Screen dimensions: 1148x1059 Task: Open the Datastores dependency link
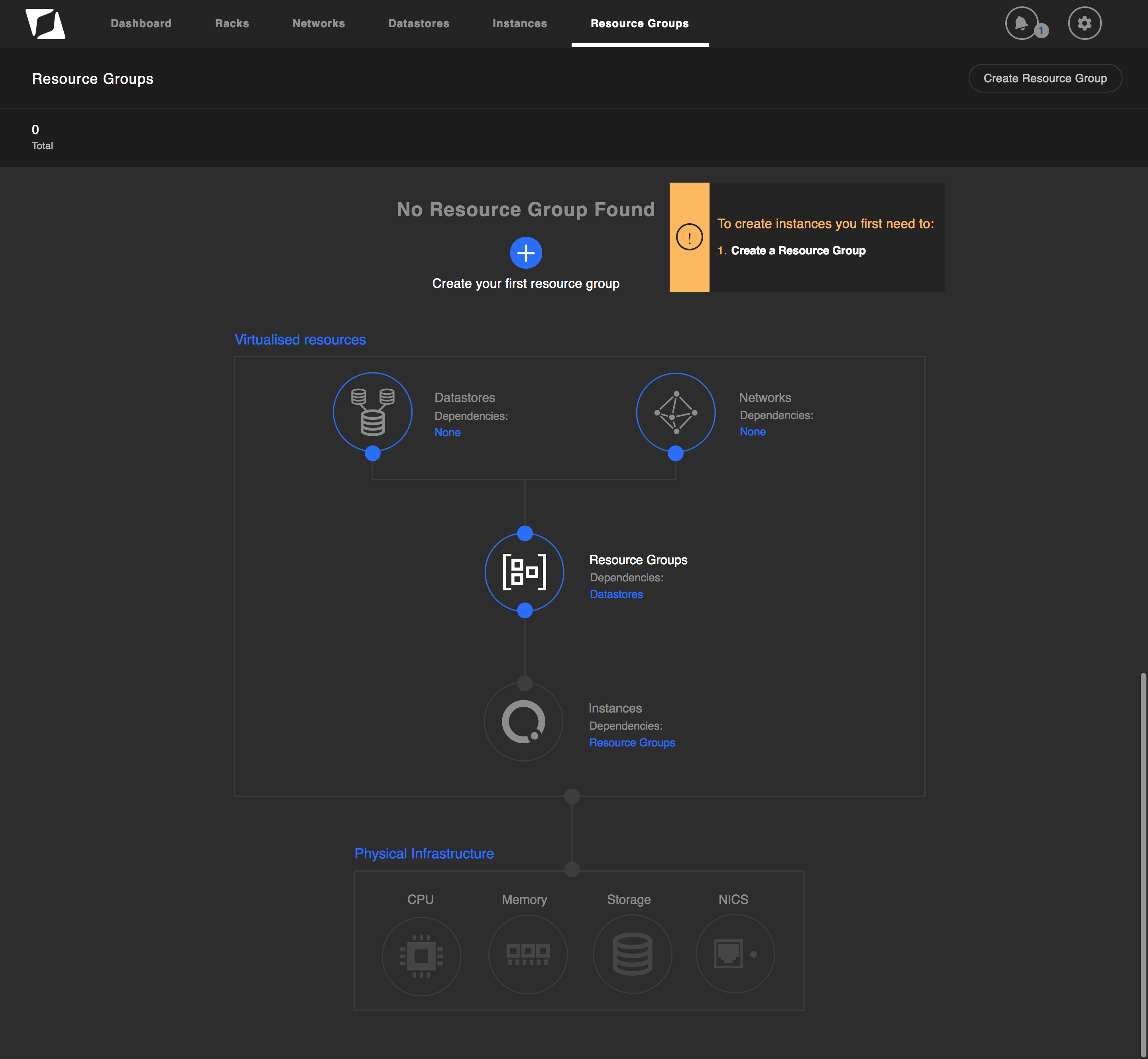[616, 594]
